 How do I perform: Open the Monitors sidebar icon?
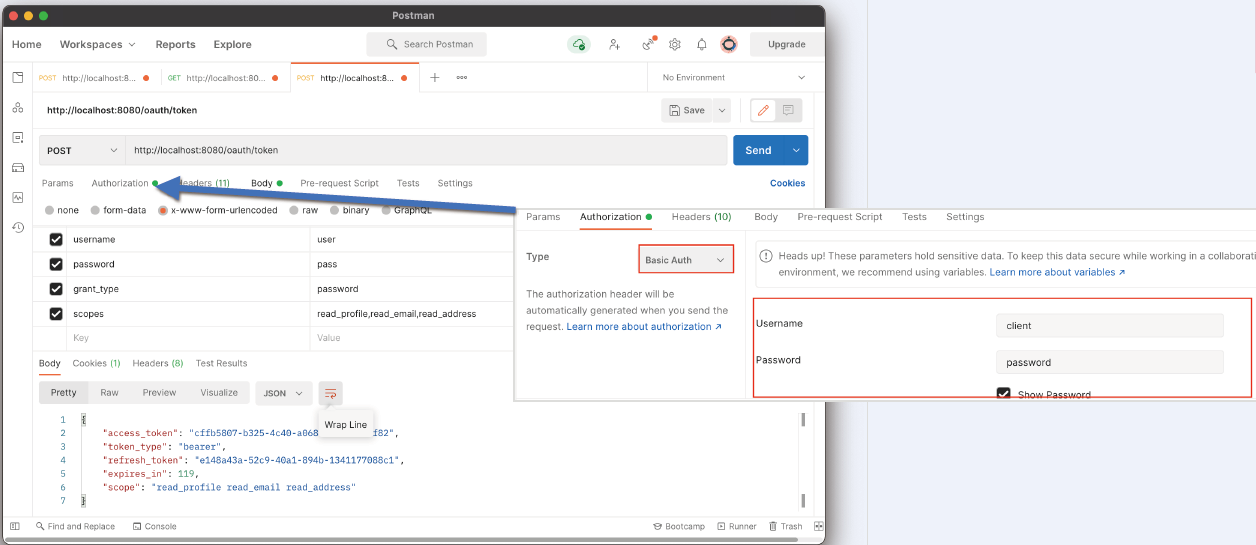pos(18,197)
